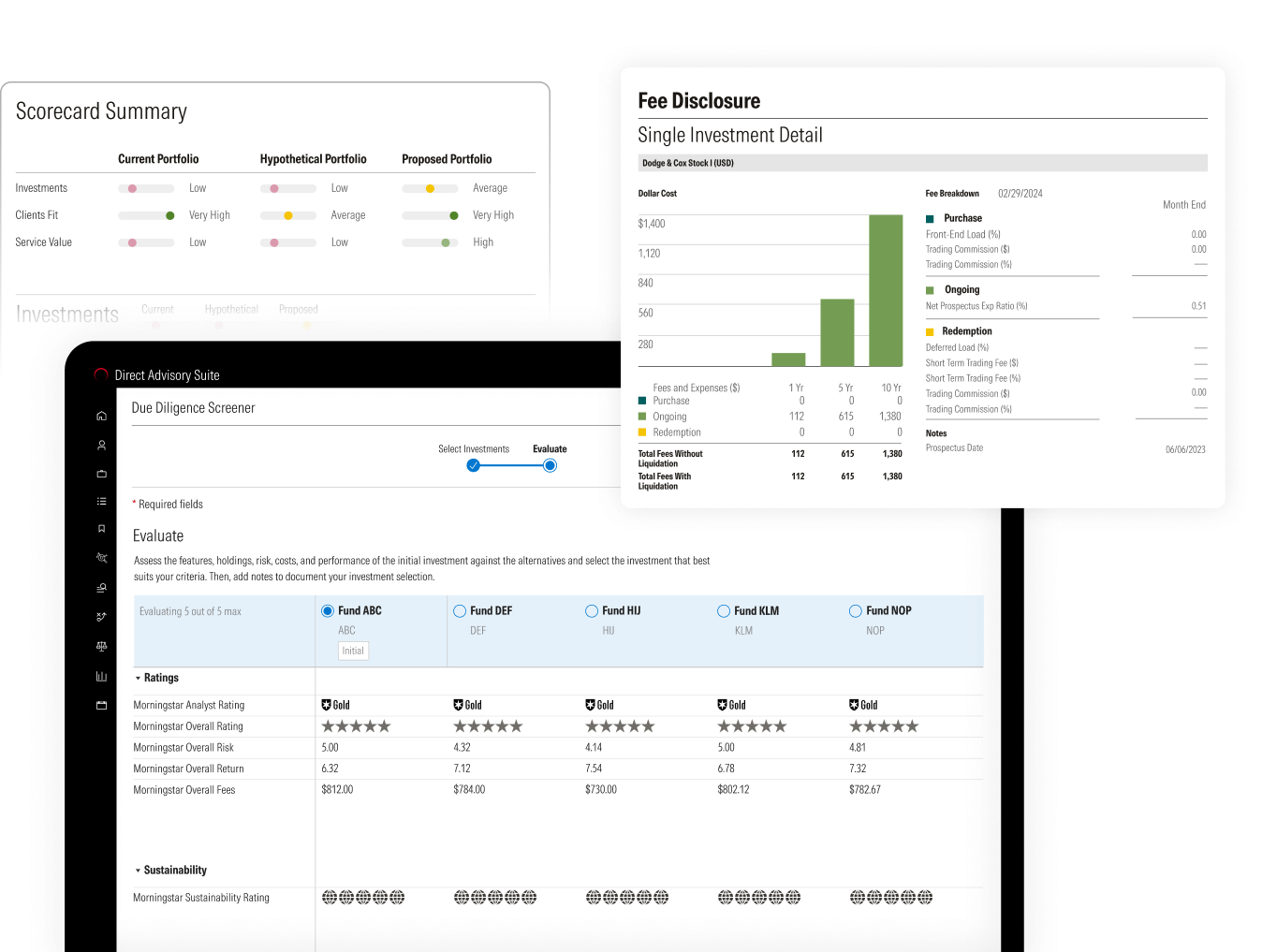Click the Gold analyst badge for Fund ABC

(335, 705)
